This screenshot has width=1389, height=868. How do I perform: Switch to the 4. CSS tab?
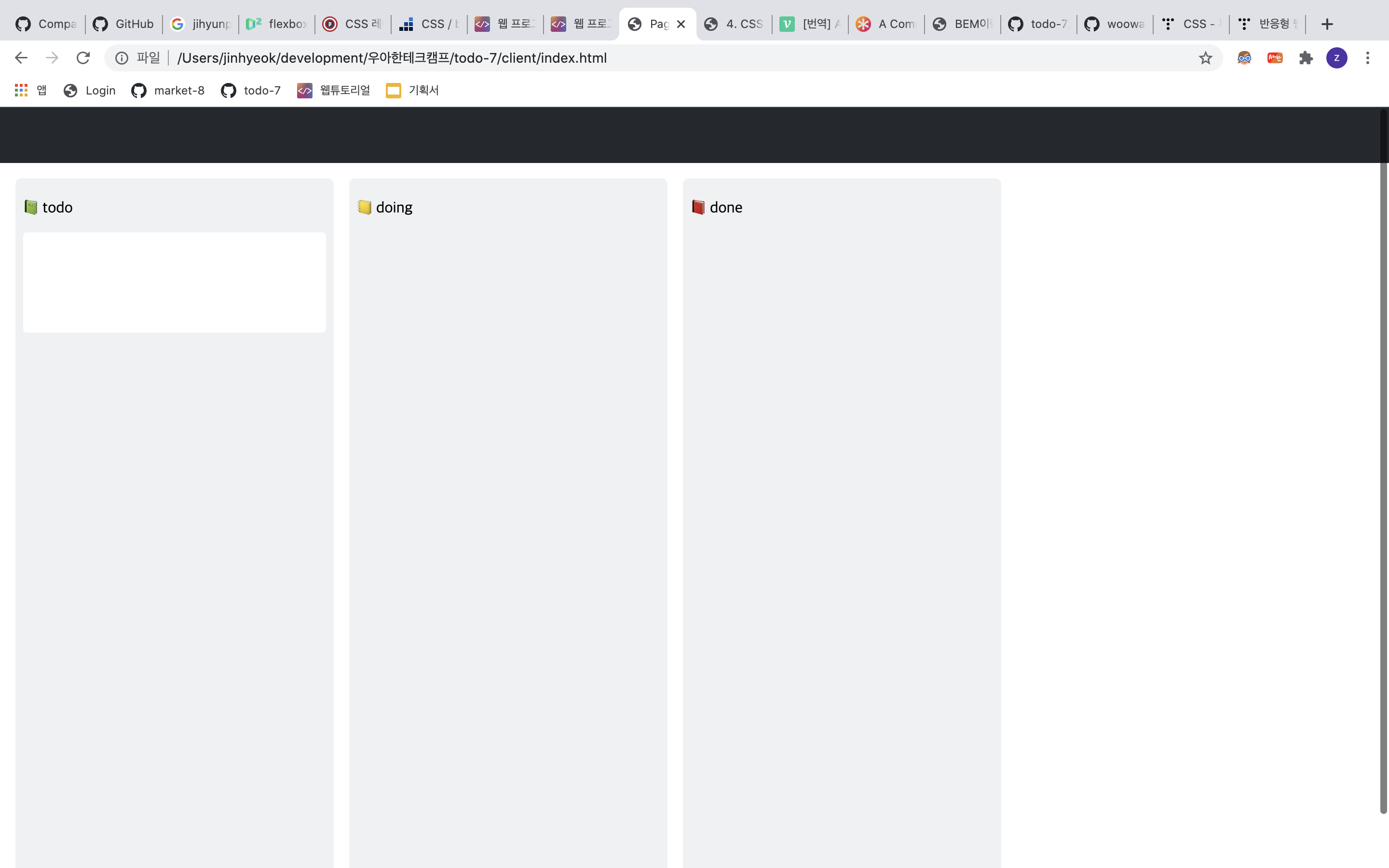pos(734,24)
